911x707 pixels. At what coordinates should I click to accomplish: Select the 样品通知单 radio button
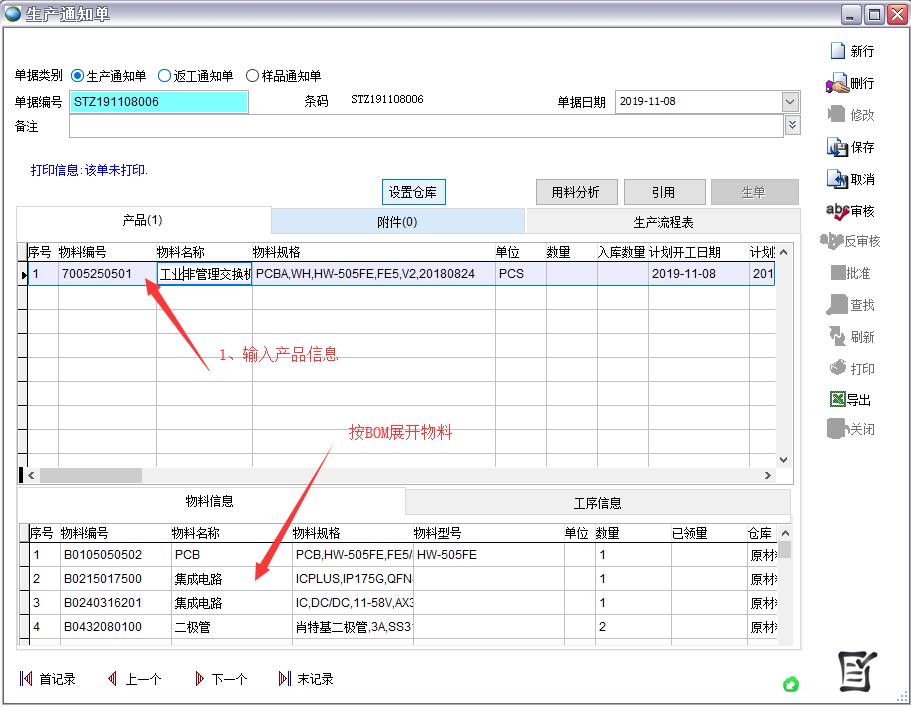click(252, 76)
